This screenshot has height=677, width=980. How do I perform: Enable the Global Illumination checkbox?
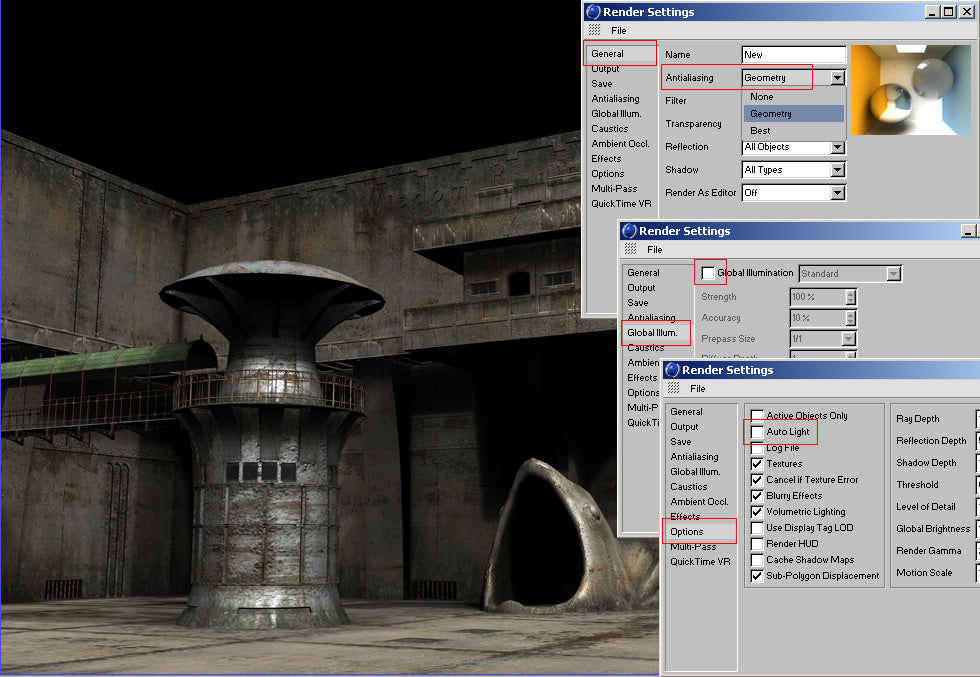click(x=708, y=273)
